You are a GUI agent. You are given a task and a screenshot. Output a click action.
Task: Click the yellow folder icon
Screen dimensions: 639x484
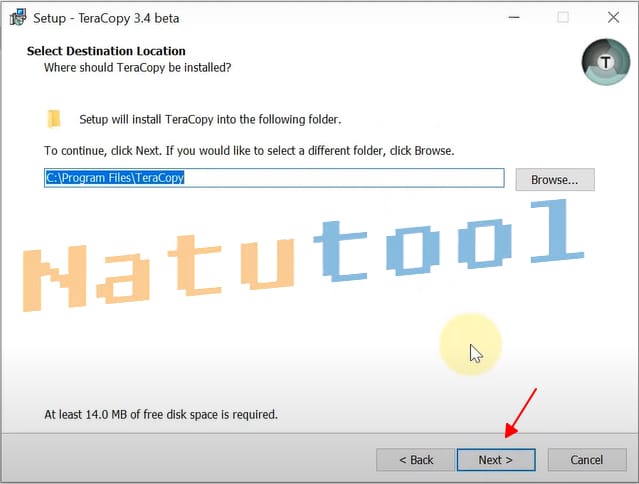[54, 119]
